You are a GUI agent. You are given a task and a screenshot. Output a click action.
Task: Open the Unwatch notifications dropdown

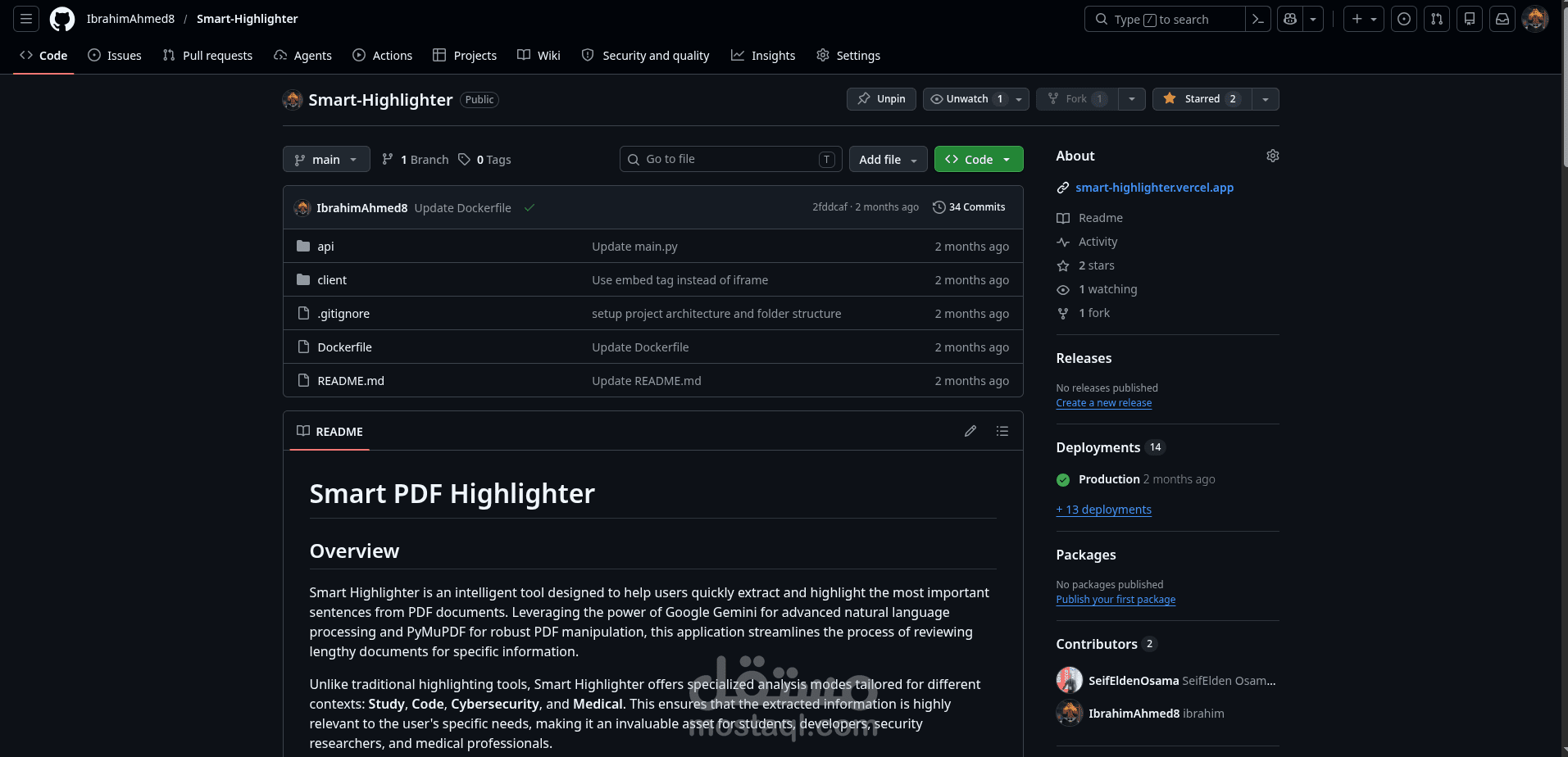click(975, 98)
